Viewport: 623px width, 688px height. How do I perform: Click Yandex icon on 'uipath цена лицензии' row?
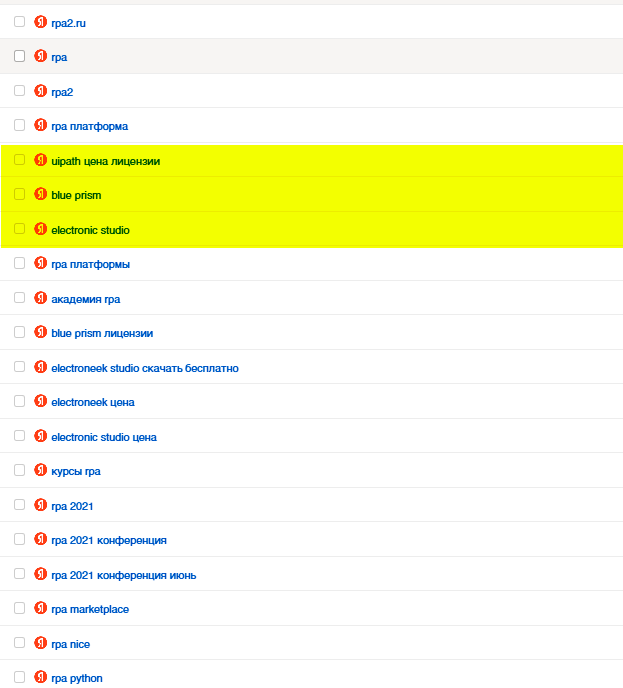pos(40,160)
